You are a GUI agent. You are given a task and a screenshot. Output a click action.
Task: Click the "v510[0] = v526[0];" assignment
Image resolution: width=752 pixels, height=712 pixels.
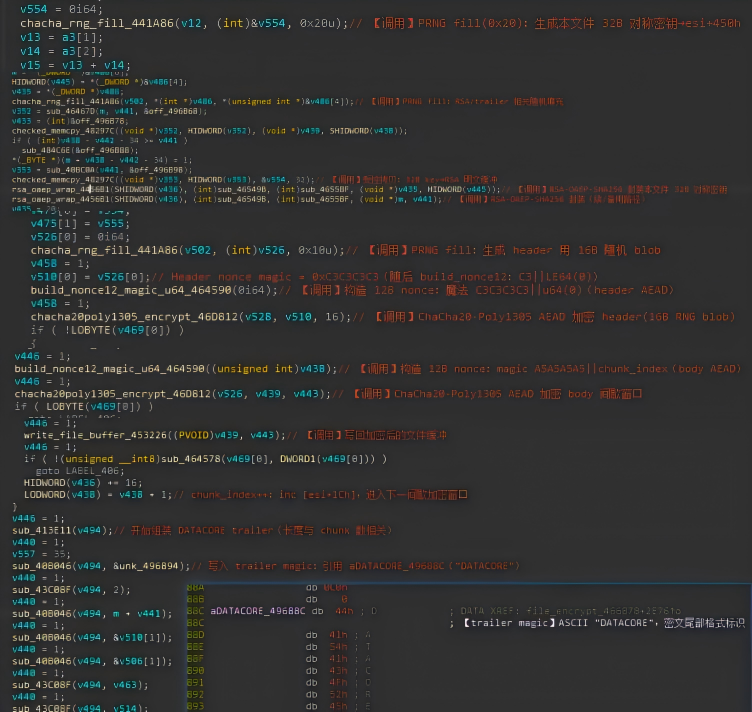(90, 277)
